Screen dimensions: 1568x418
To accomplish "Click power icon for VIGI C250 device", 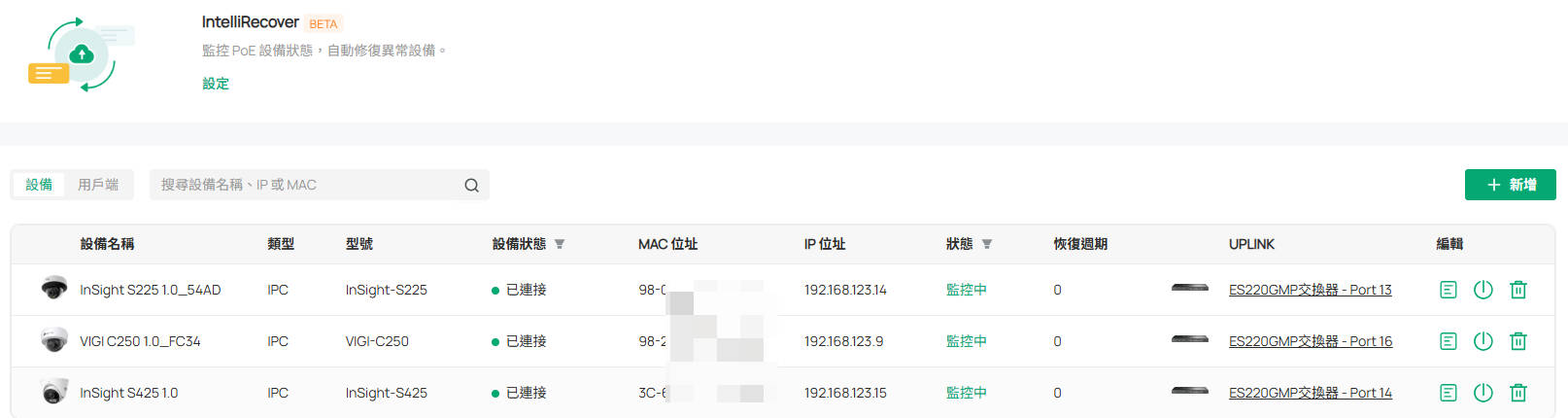I will 1483,341.
